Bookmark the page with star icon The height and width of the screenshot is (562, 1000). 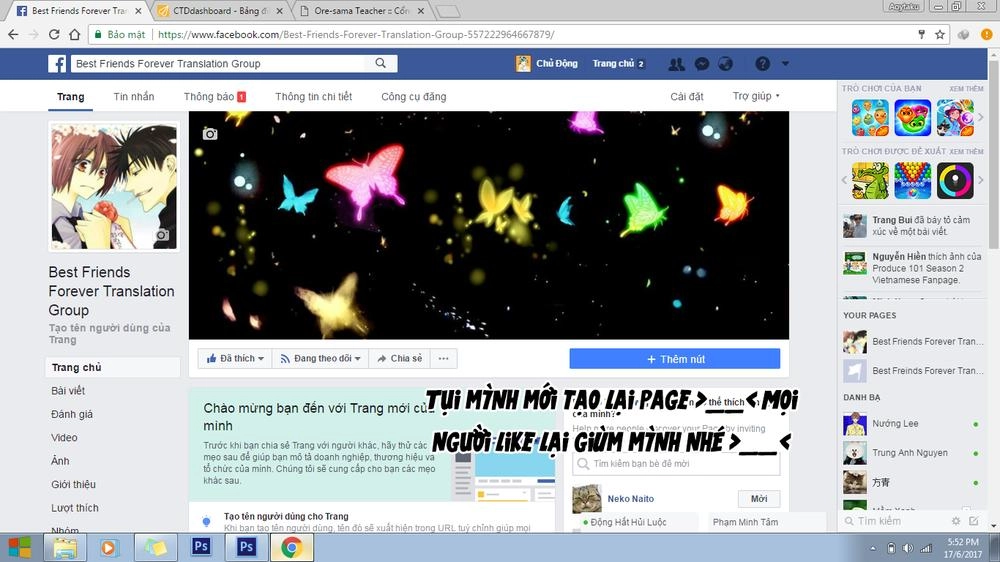[939, 34]
